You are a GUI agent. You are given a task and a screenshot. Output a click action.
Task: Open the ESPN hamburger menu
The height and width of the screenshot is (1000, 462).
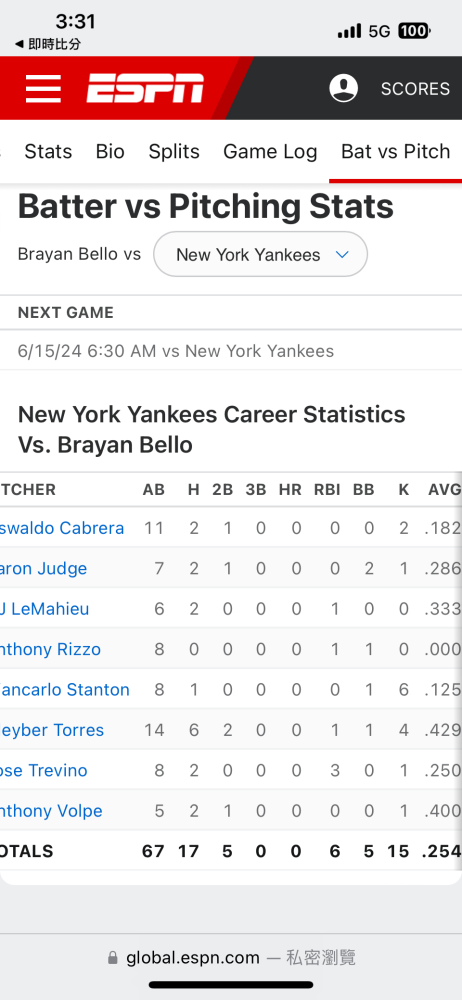click(x=43, y=88)
